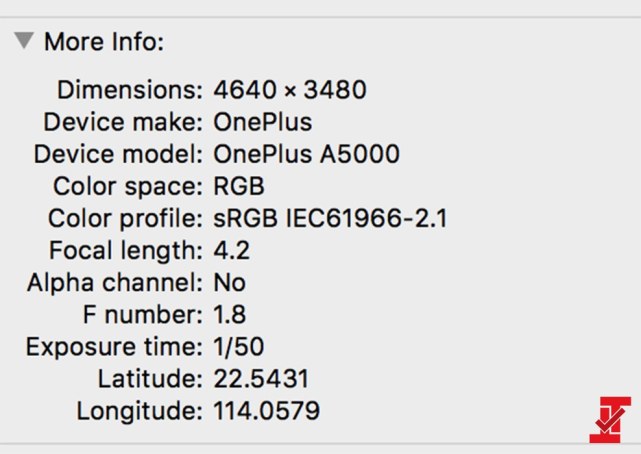
Task: Click the Device model label
Action: click(118, 154)
